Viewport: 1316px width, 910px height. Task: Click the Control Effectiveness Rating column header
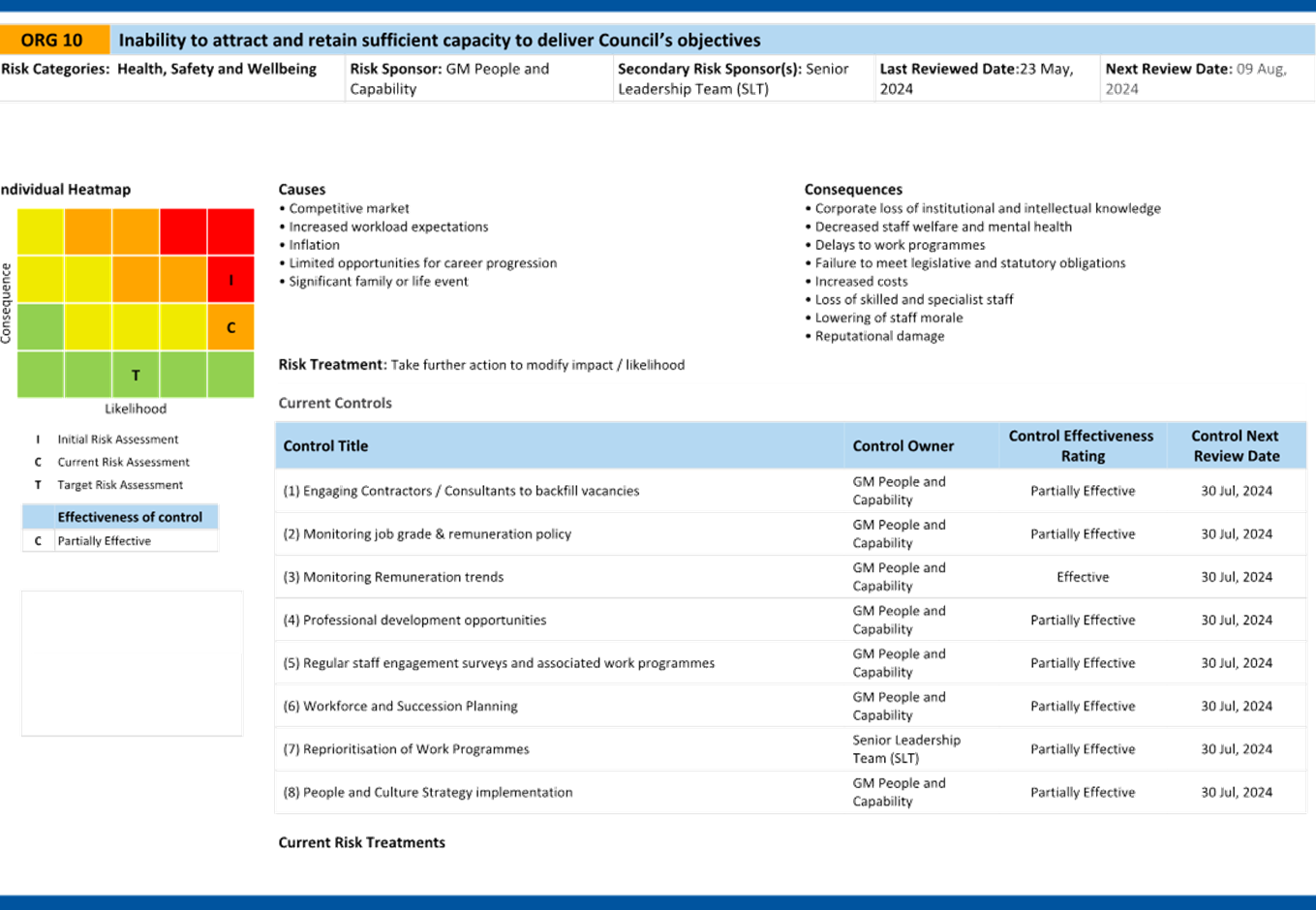1082,446
